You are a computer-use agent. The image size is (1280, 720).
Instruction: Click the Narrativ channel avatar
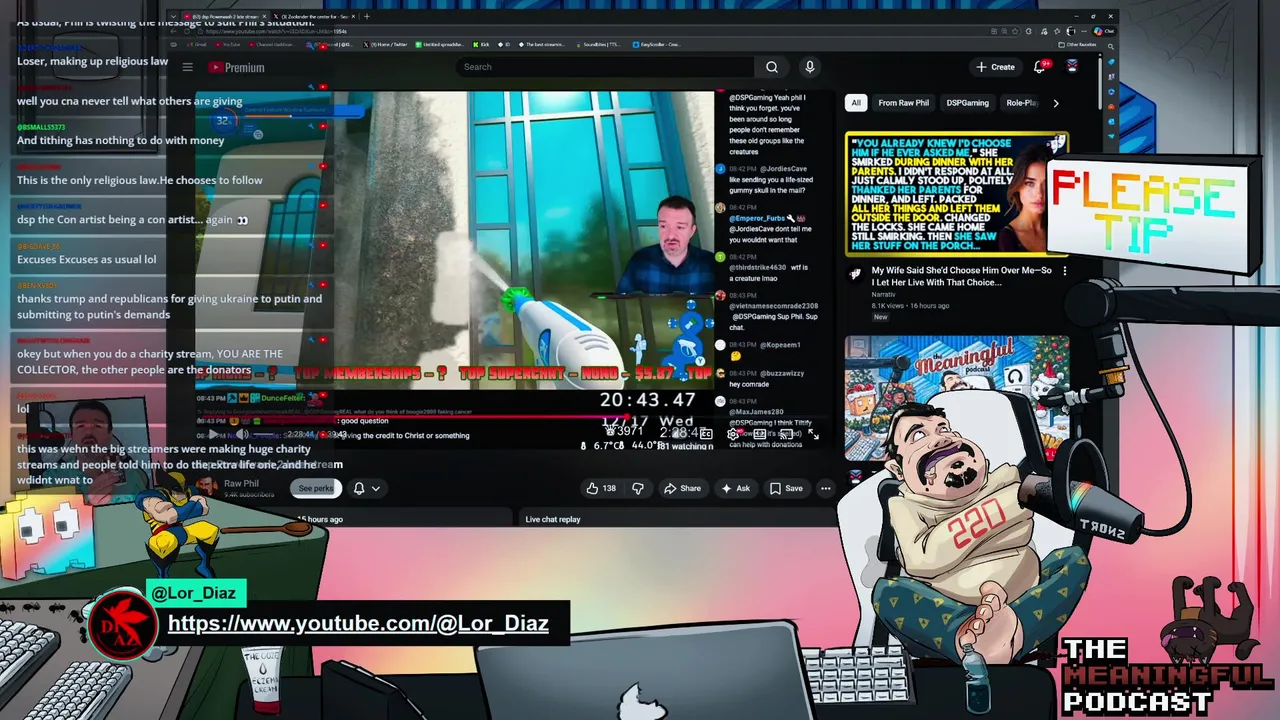coord(856,273)
